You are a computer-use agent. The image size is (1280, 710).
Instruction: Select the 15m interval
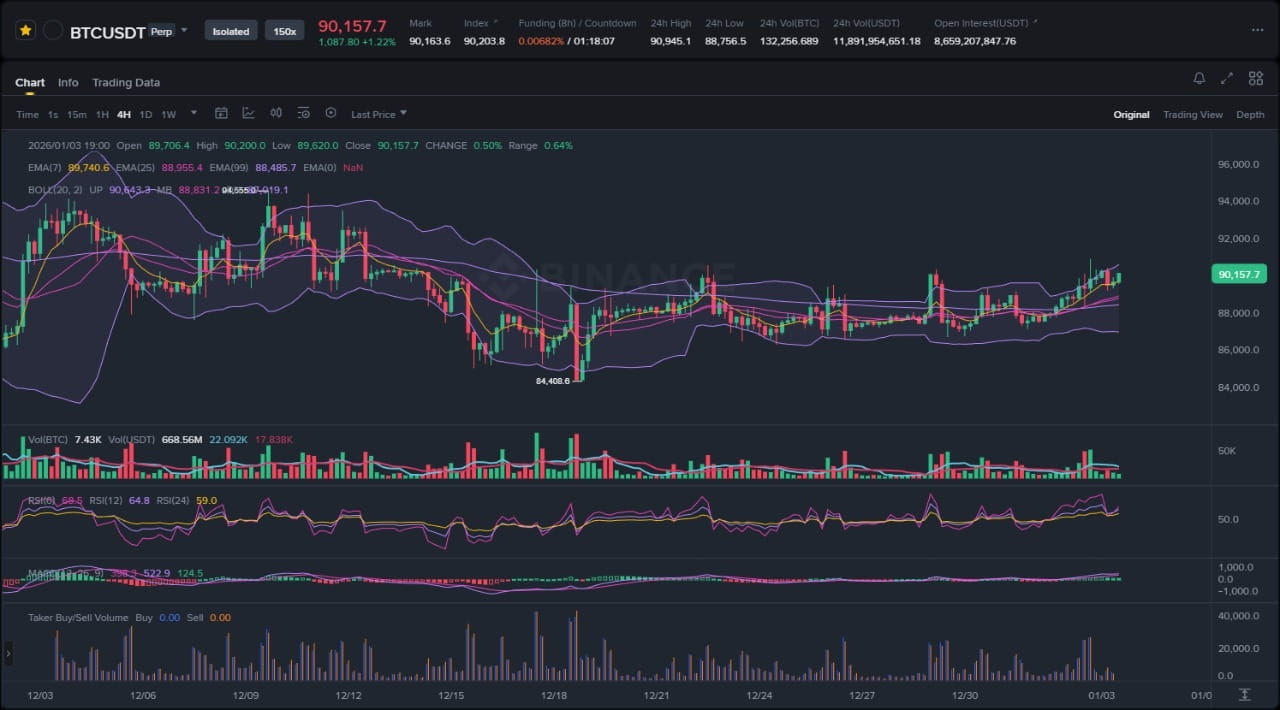coord(77,114)
